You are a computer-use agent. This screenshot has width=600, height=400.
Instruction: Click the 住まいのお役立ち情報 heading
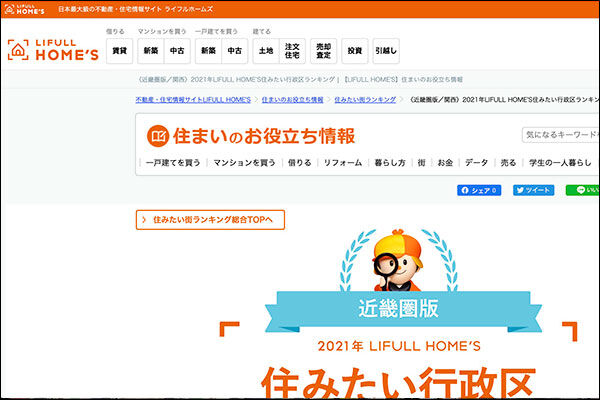click(264, 136)
